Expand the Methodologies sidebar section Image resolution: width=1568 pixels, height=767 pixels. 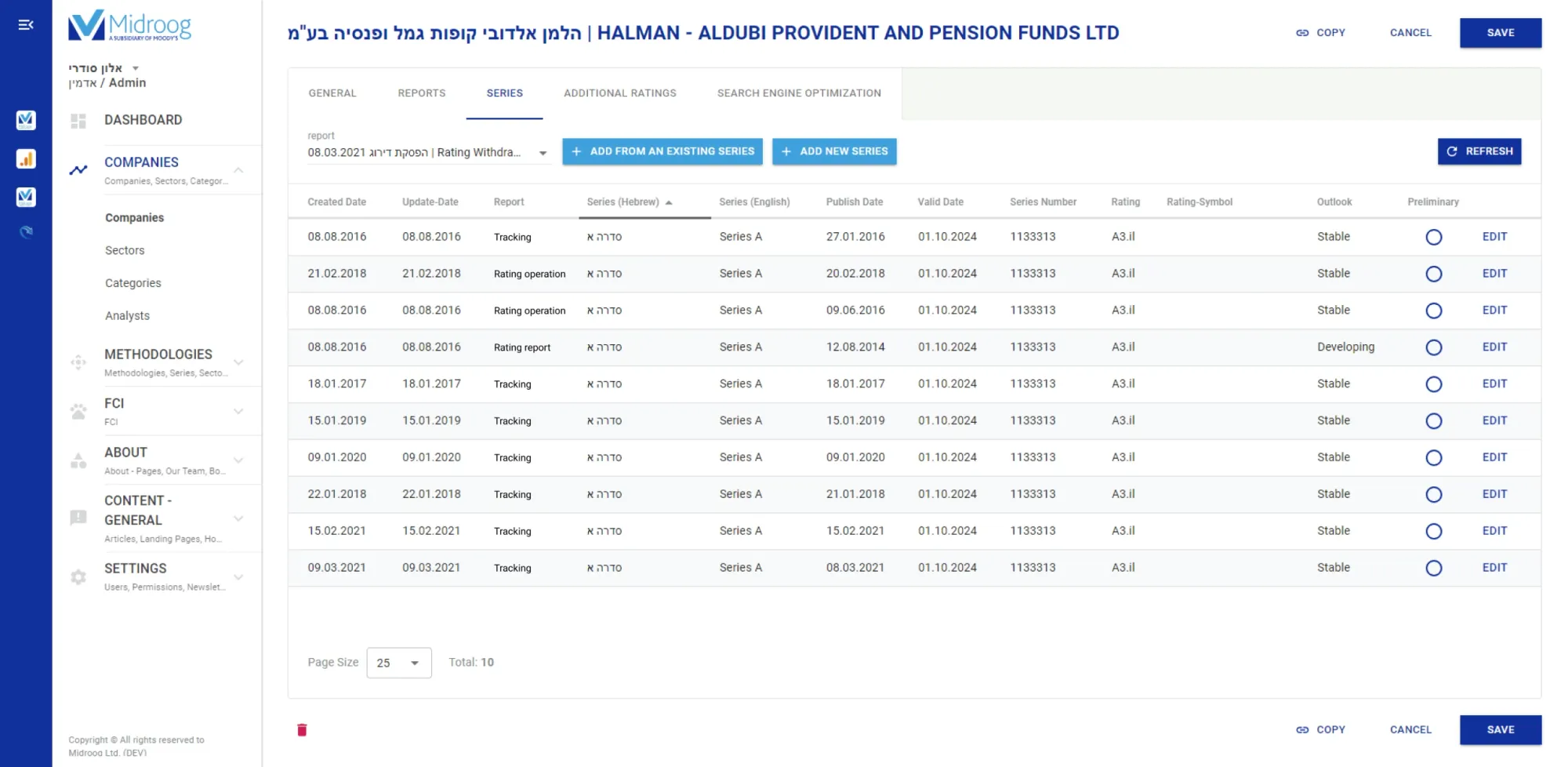[238, 362]
